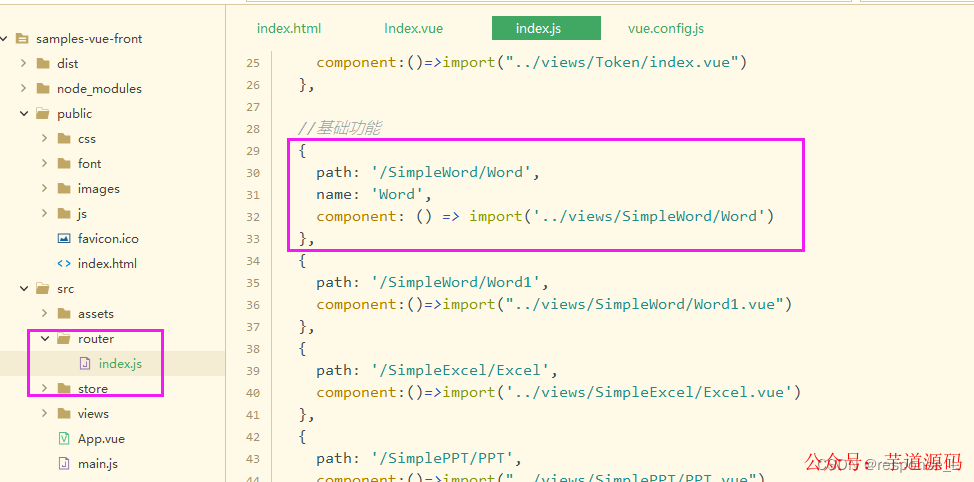Click the dist folder icon
974x482 pixels.
43,63
